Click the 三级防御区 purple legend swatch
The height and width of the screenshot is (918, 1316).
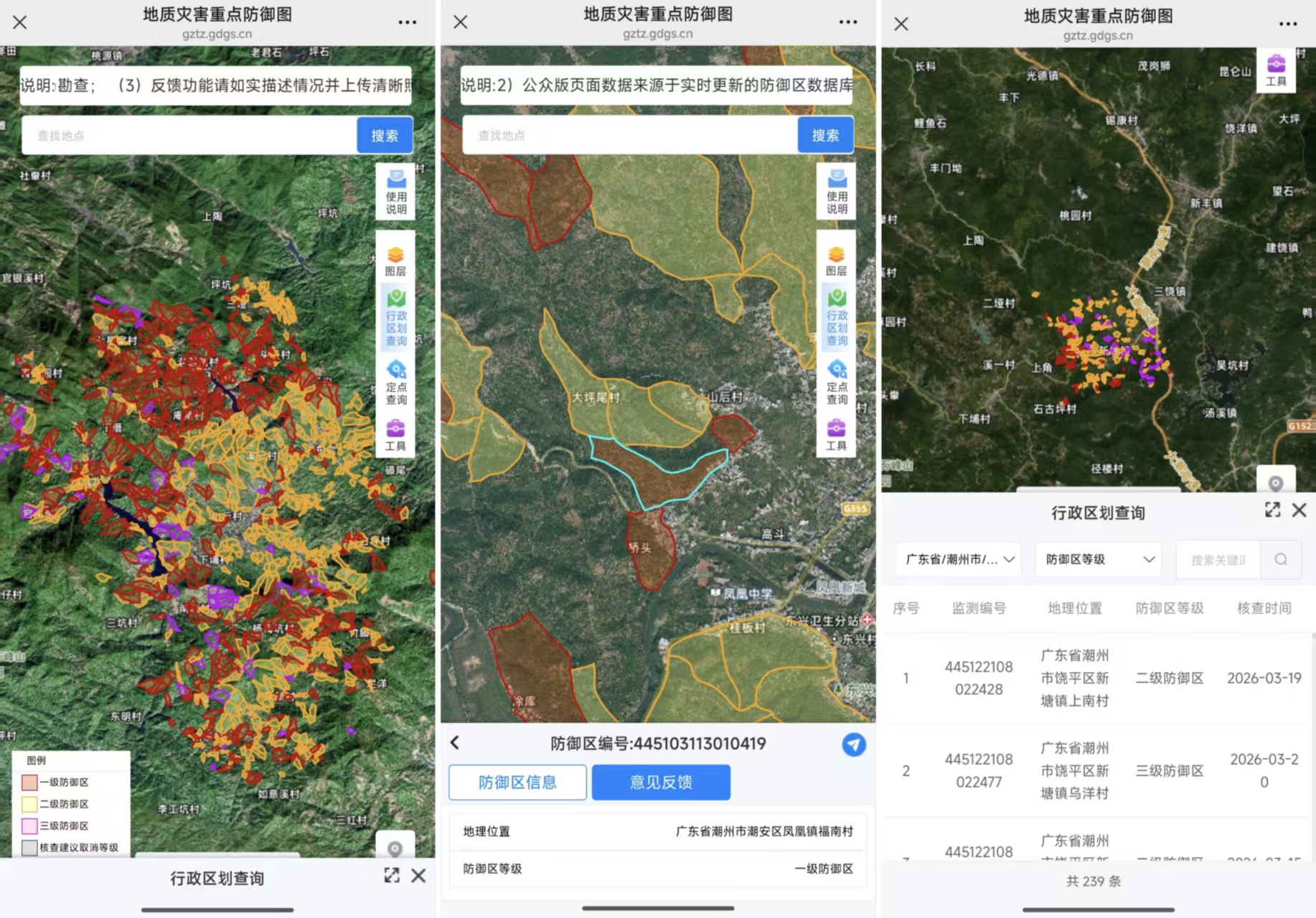point(29,825)
